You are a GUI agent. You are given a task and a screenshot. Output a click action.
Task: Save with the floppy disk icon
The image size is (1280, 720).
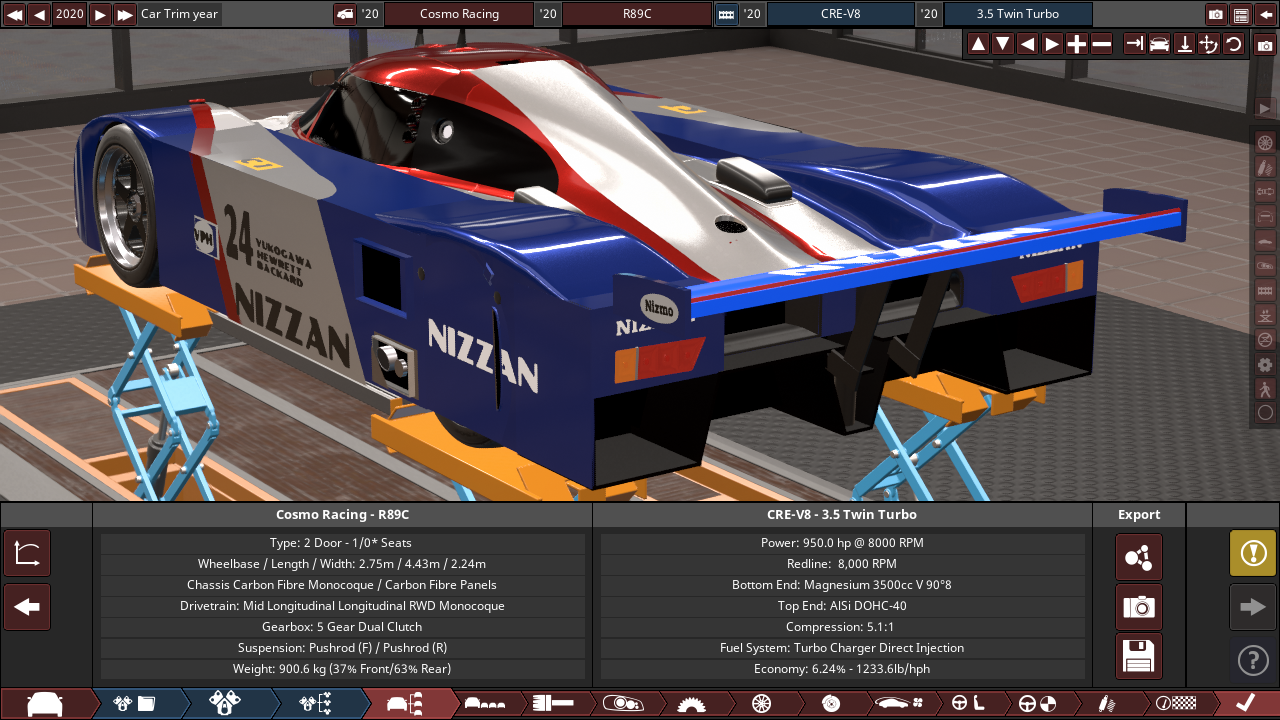[x=1139, y=657]
